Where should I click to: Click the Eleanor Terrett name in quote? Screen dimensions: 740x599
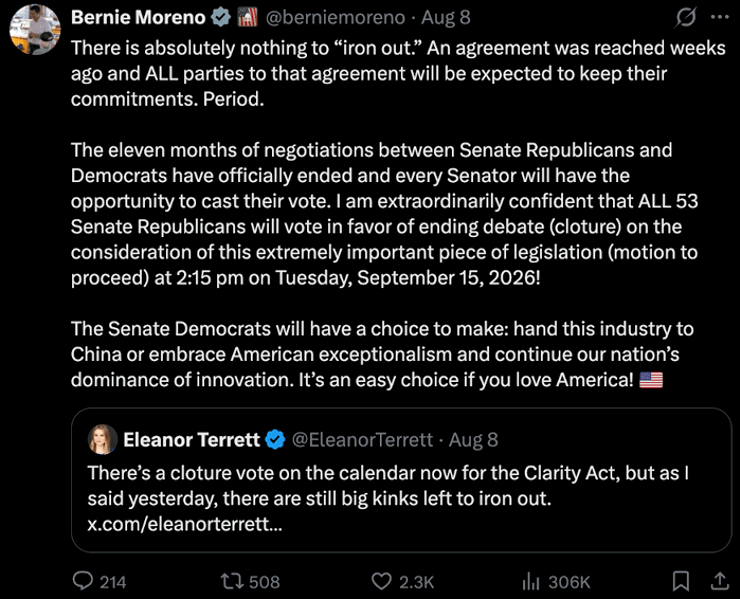(x=191, y=440)
